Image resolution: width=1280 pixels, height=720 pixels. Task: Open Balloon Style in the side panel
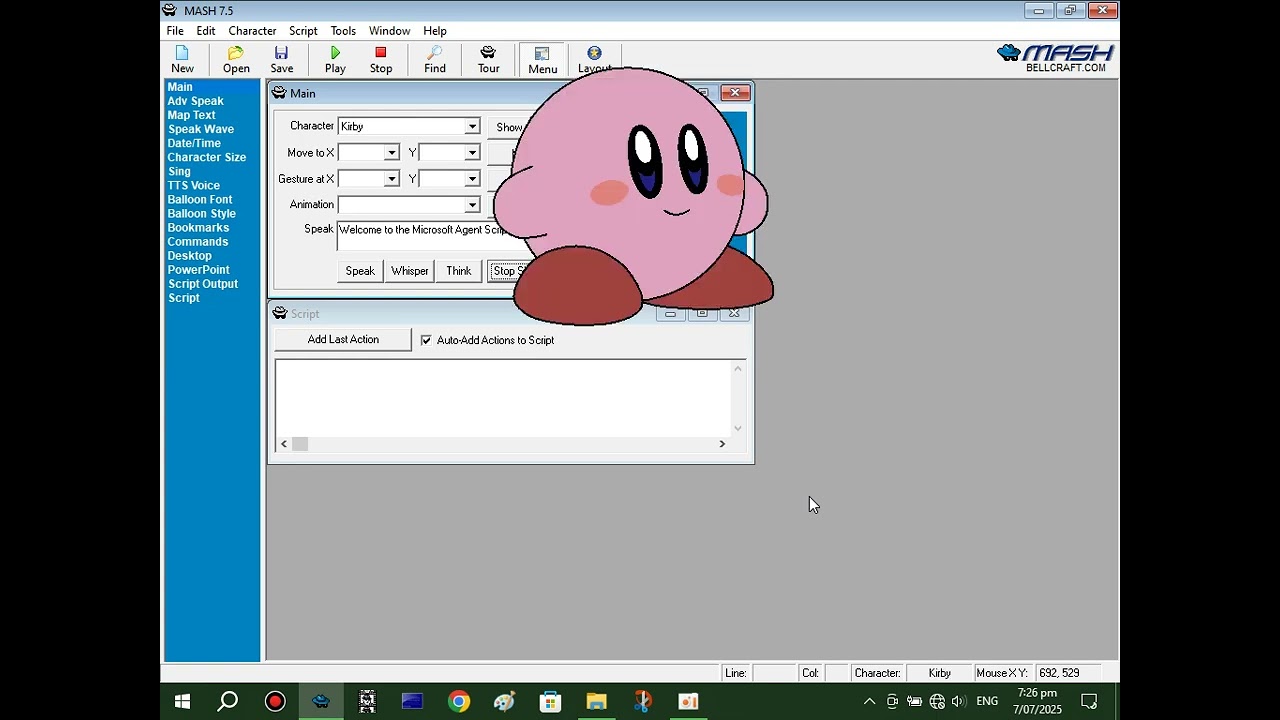(x=202, y=213)
